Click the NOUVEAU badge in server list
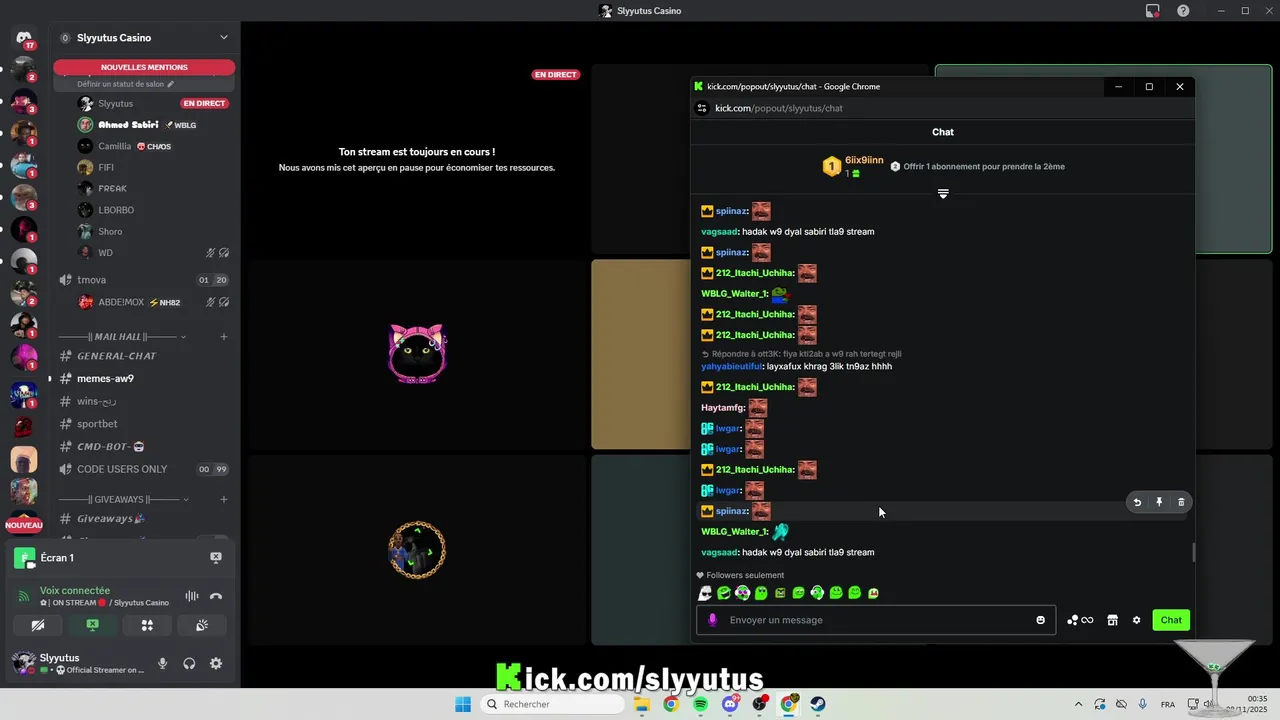This screenshot has width=1280, height=720. pos(24,525)
